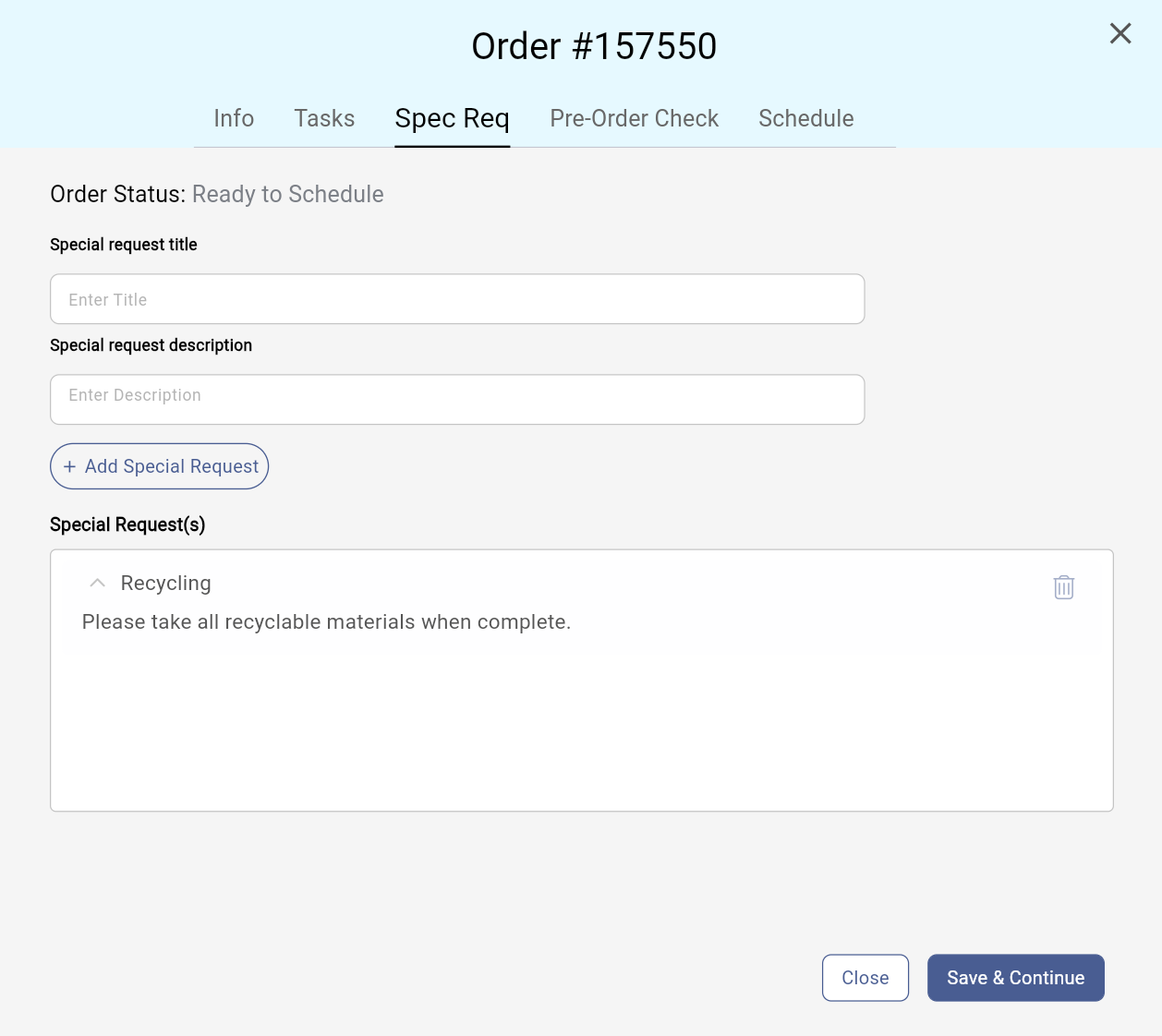Click the Save & Continue button
This screenshot has width=1162, height=1036.
[x=1016, y=978]
